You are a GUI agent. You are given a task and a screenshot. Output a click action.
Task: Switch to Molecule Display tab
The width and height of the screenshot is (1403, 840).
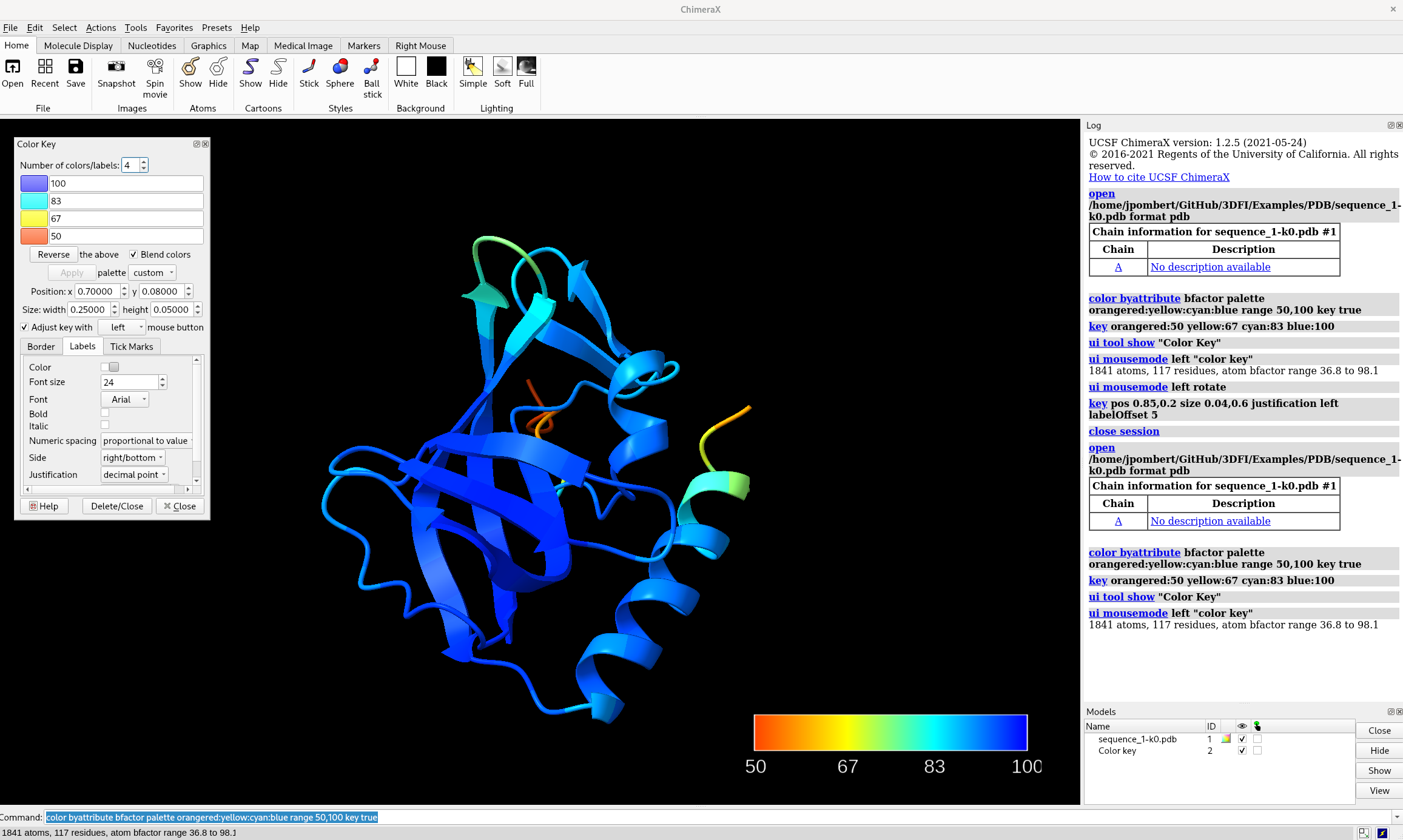(78, 45)
